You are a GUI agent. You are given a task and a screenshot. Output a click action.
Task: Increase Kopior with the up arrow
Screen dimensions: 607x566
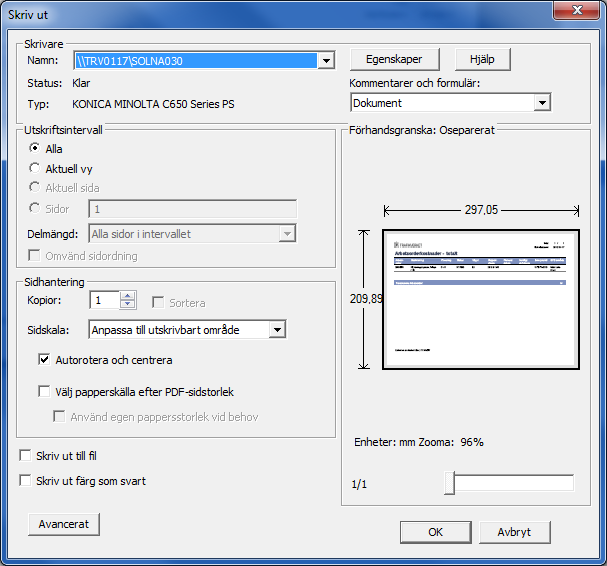(x=128, y=295)
